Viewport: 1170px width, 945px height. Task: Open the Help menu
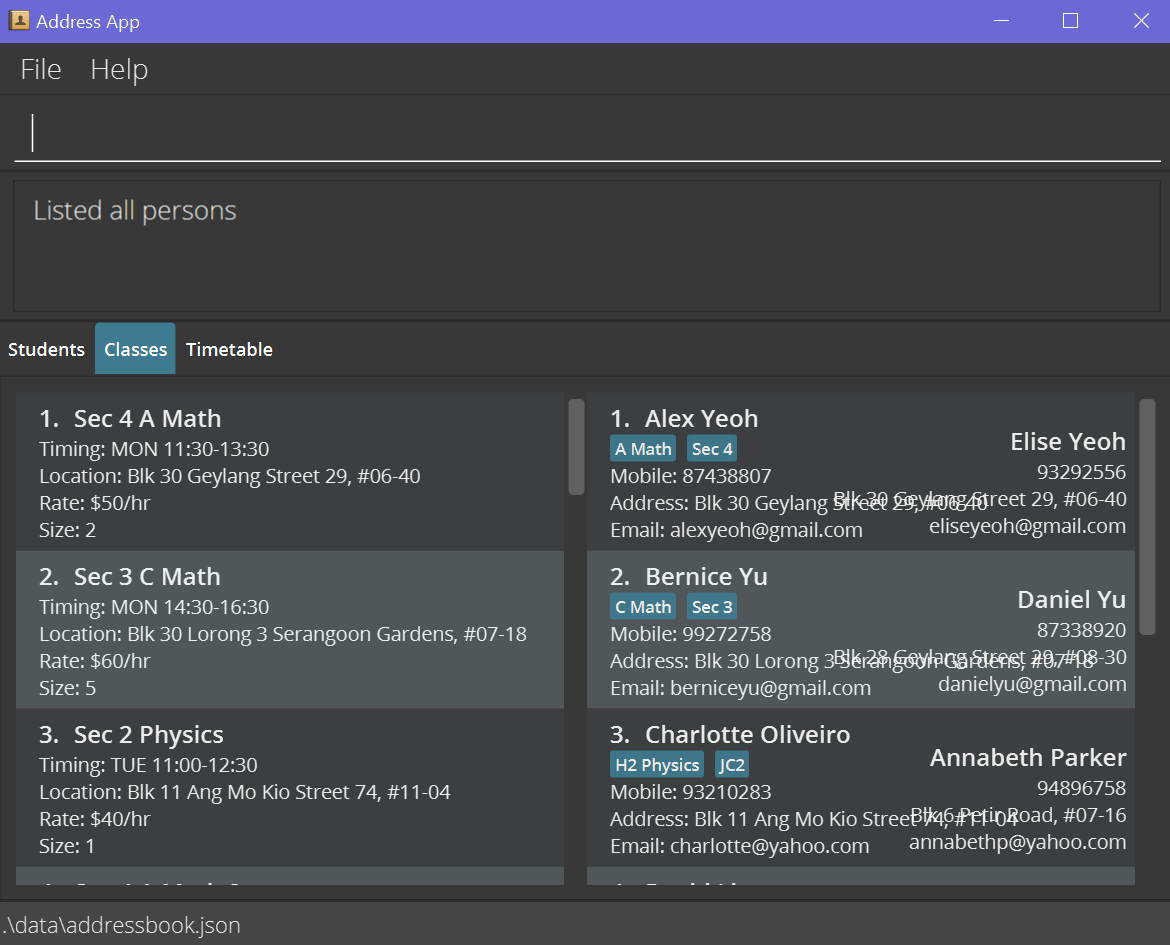119,69
